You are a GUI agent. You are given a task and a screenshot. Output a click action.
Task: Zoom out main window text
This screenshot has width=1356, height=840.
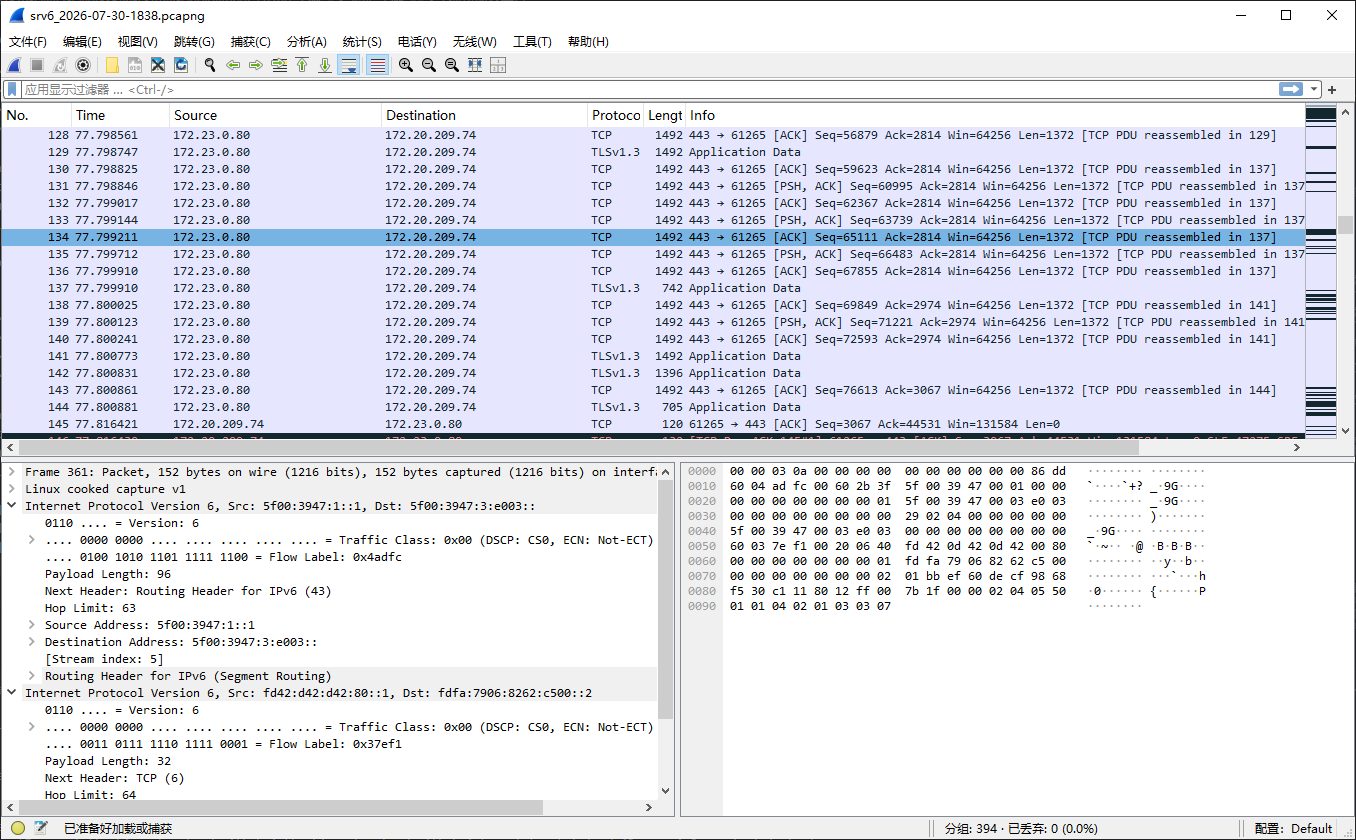pyautogui.click(x=429, y=65)
